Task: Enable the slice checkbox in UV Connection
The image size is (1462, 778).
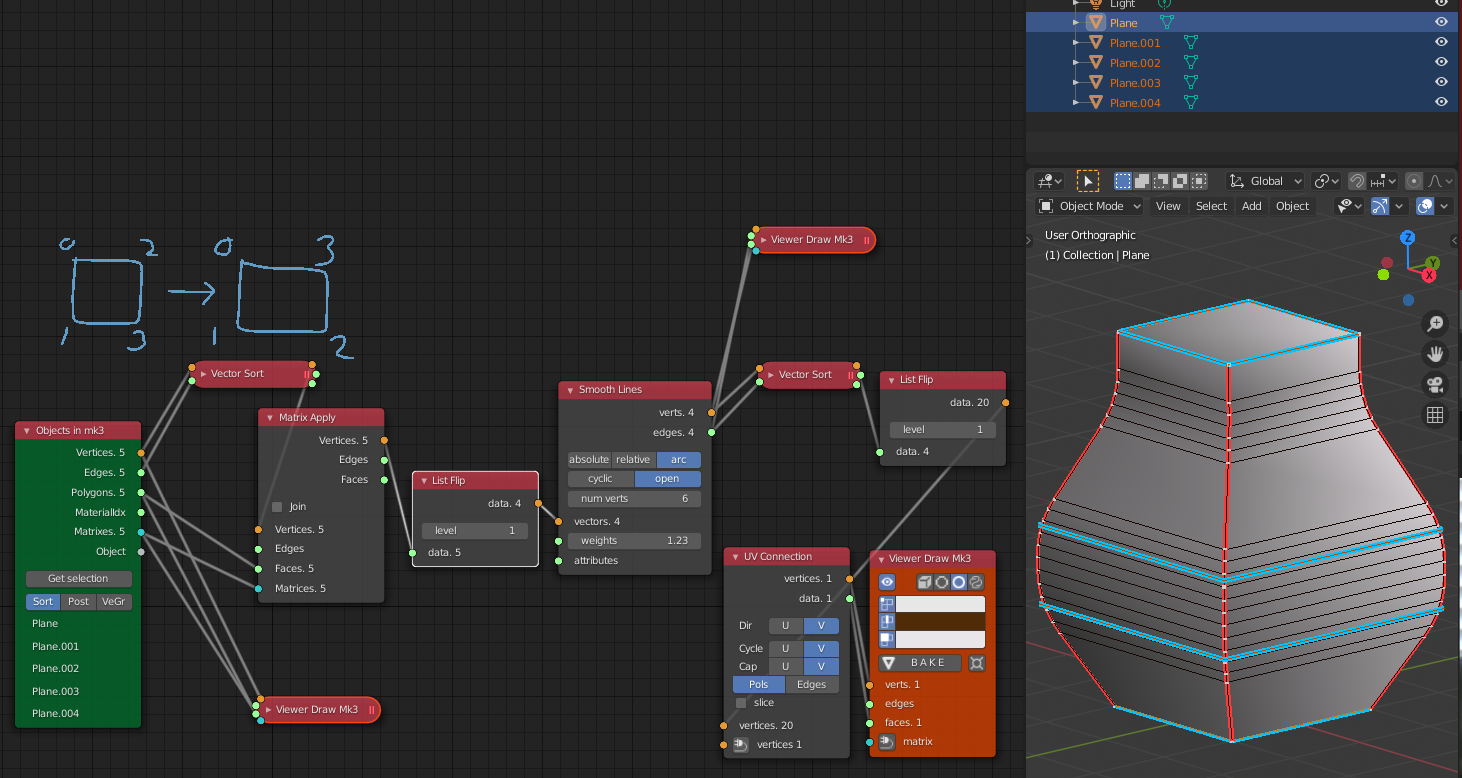Action: [x=741, y=703]
